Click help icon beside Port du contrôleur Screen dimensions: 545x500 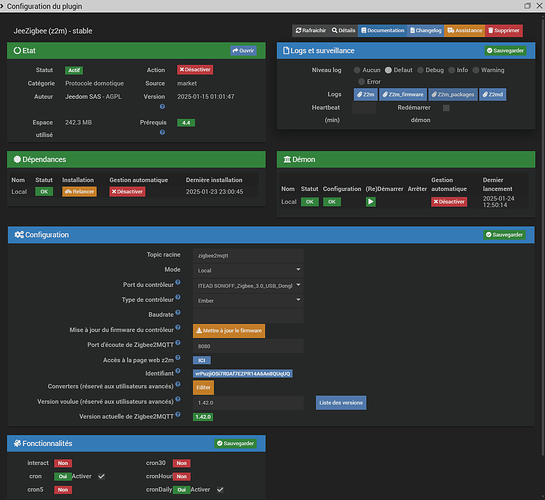(178, 282)
